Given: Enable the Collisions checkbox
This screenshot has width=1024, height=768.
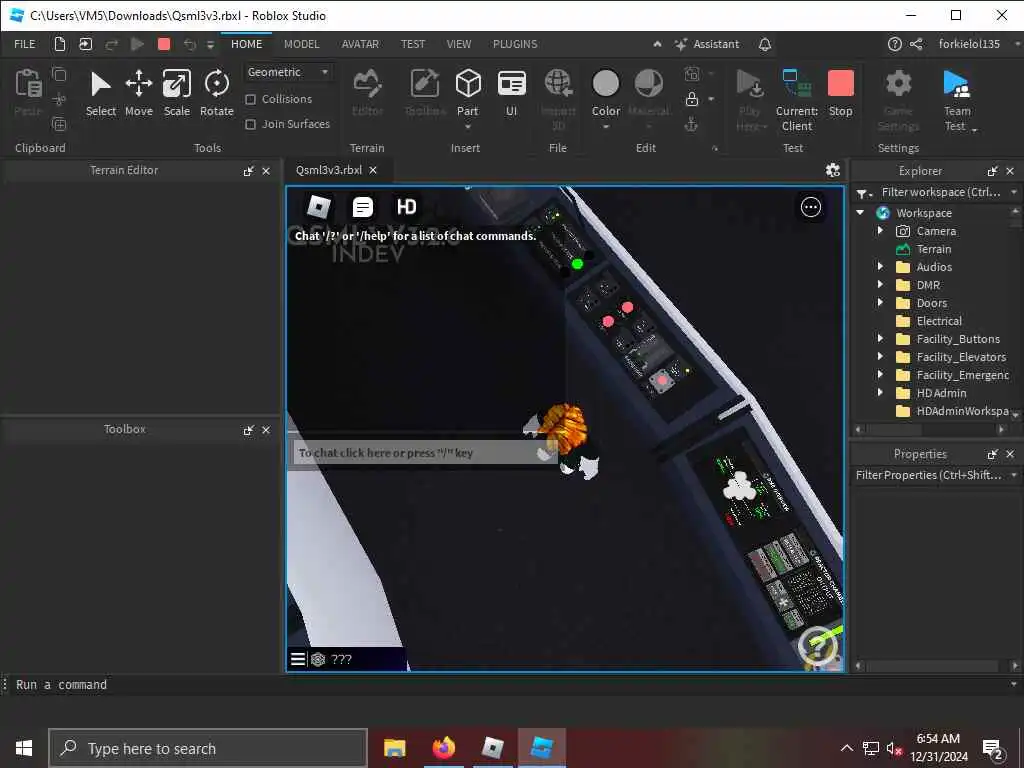Looking at the screenshot, I should click(250, 99).
